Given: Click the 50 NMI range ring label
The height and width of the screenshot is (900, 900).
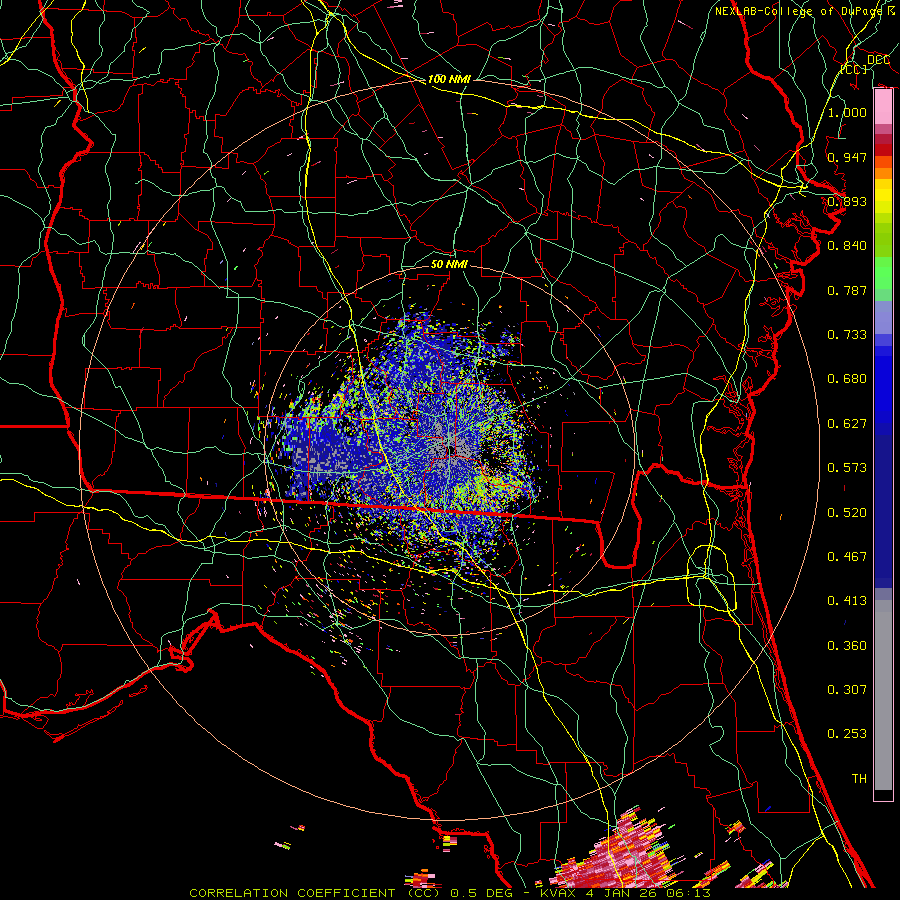Looking at the screenshot, I should (x=449, y=264).
